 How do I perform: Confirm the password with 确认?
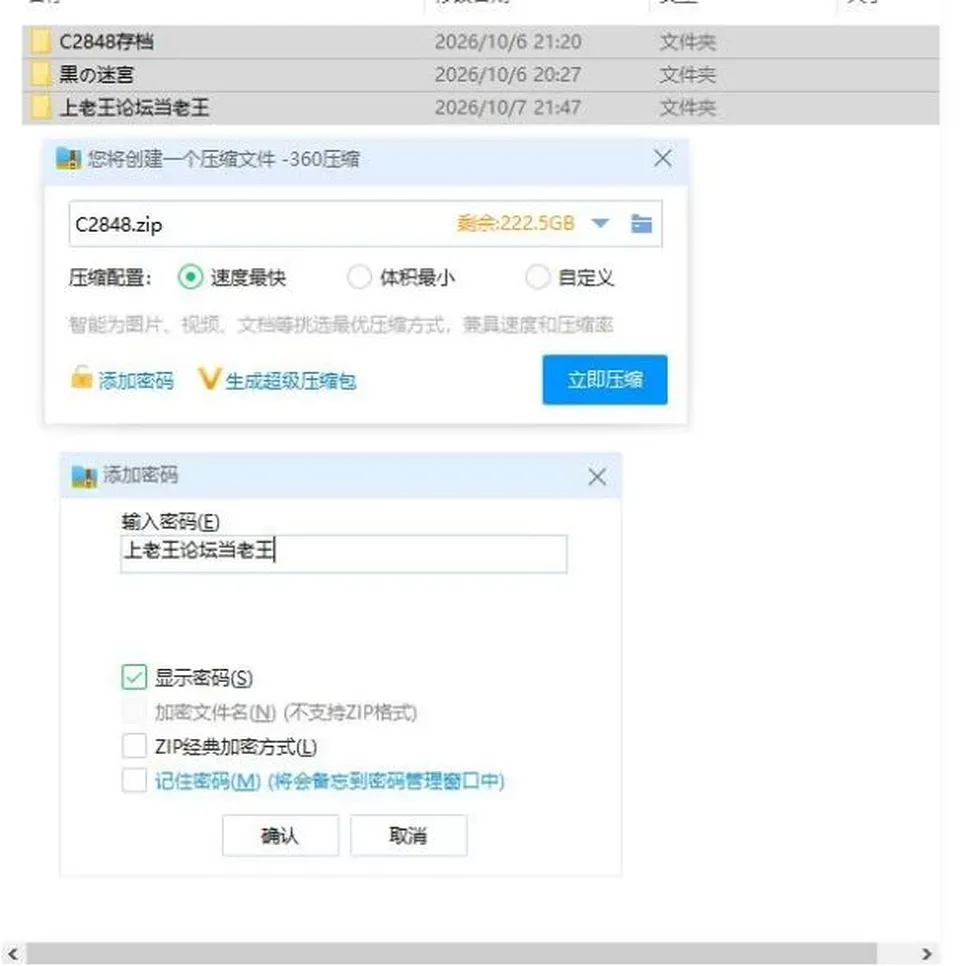tap(280, 835)
